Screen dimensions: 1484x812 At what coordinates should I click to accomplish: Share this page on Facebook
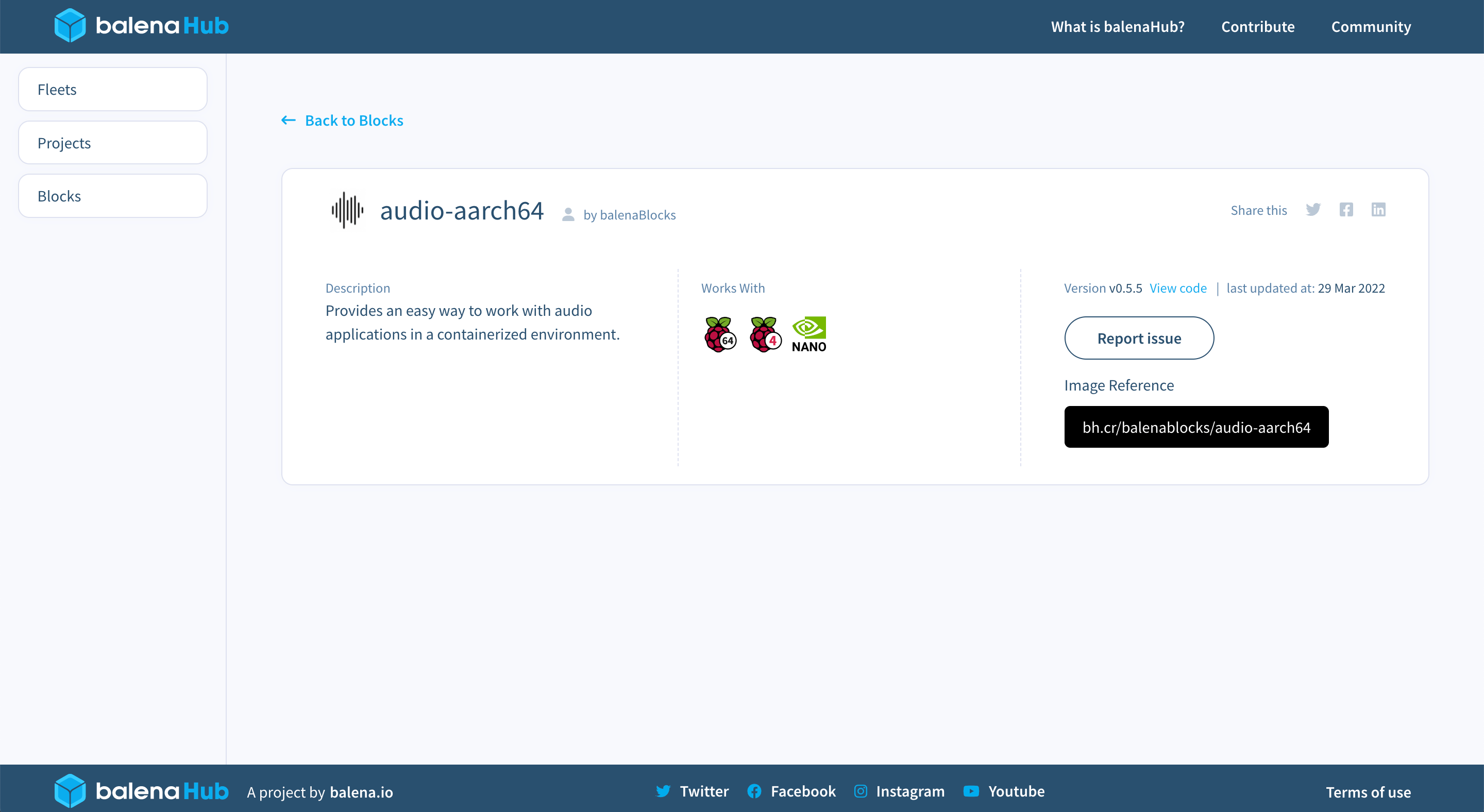[1346, 210]
